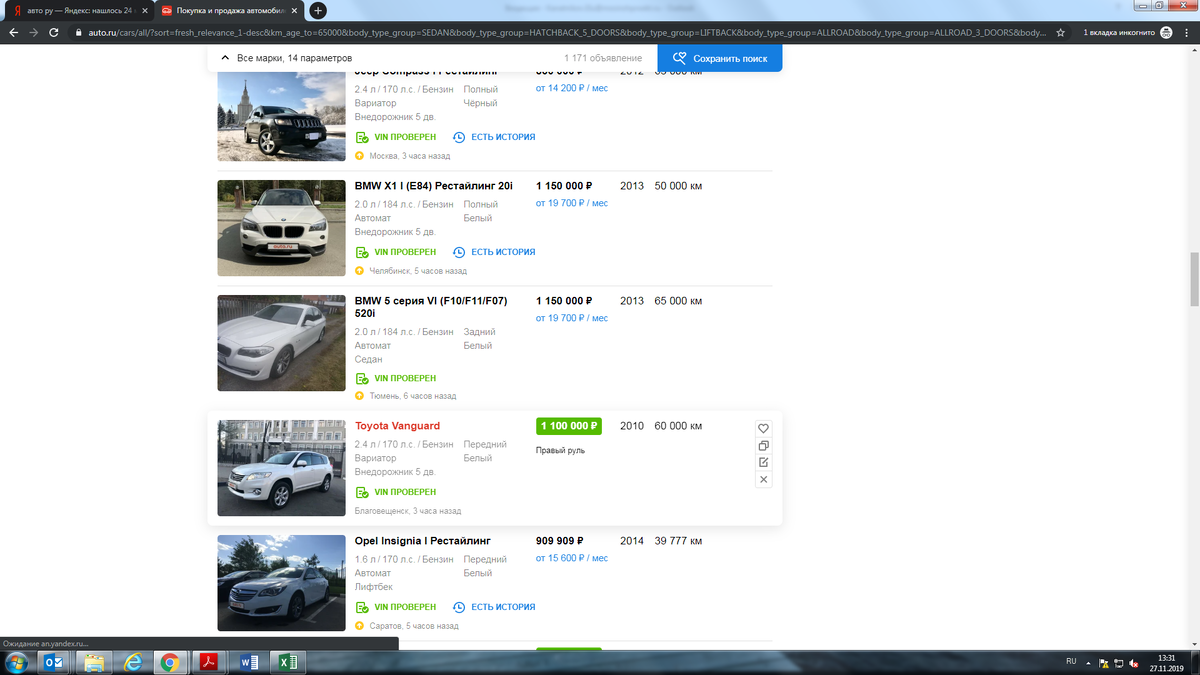Screen dimensions: 1200x675
Task: Click '1 171 объявление' count text
Action: coord(603,58)
